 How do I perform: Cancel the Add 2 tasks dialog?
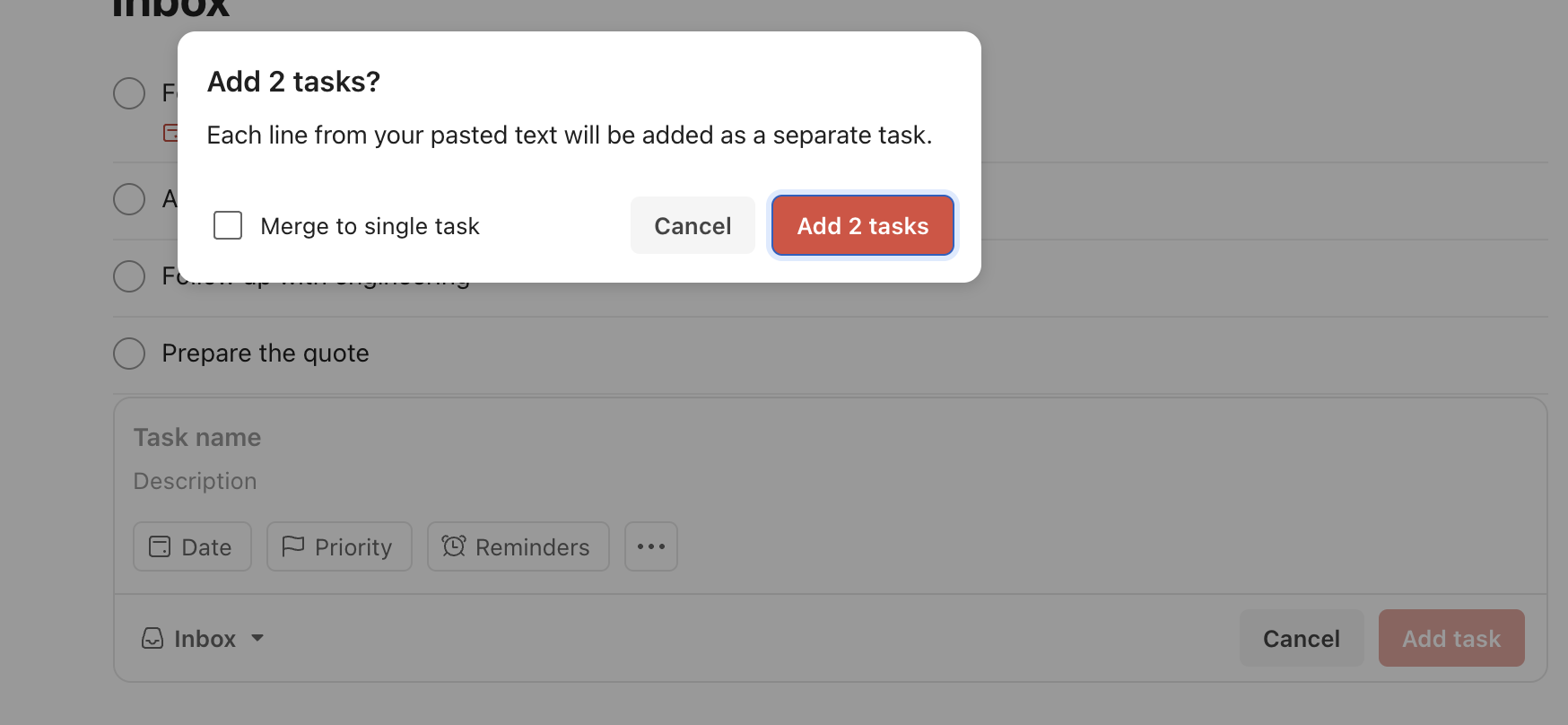point(693,225)
